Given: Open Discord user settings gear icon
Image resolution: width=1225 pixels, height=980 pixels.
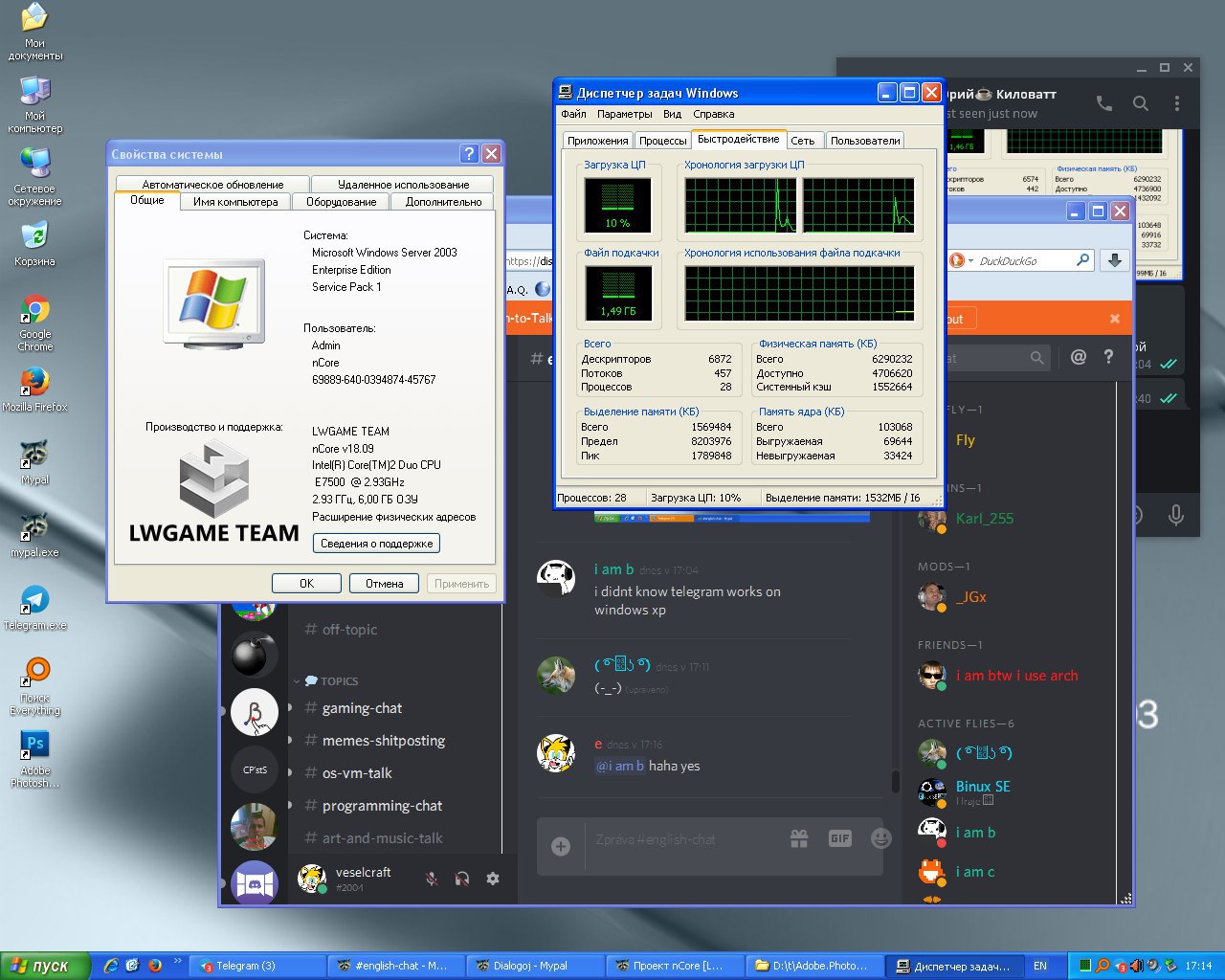Looking at the screenshot, I should coord(493,879).
